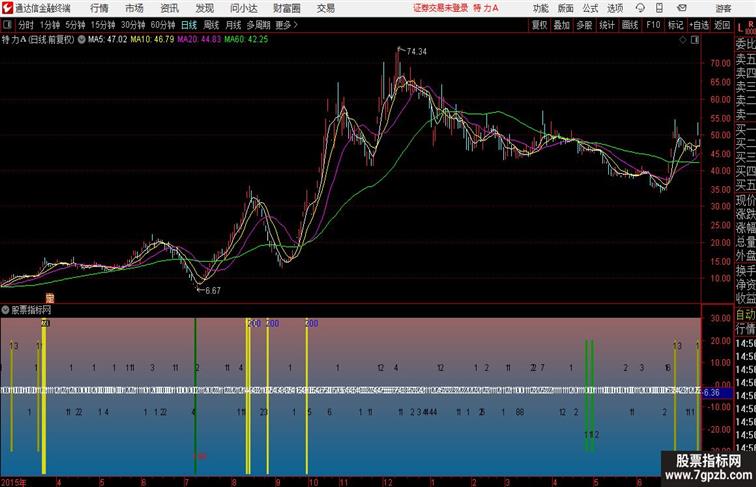Image resolution: width=756 pixels, height=487 pixels.
Task: Expand the 更多 periods chevron
Action: (296, 25)
